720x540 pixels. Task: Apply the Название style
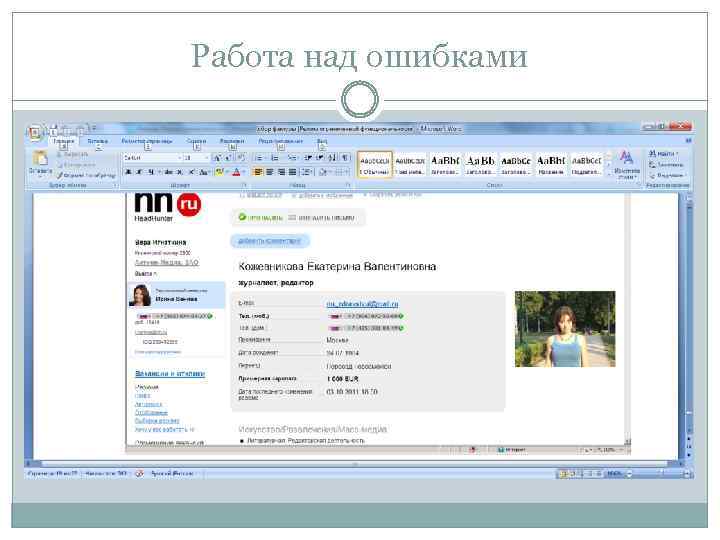coord(551,165)
